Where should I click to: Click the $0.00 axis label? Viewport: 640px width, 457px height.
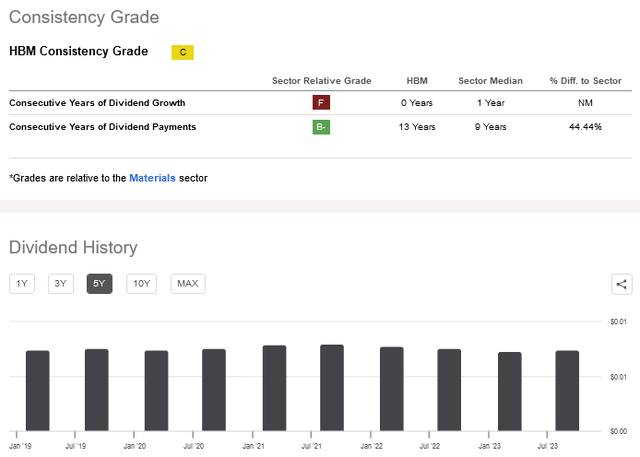point(618,431)
